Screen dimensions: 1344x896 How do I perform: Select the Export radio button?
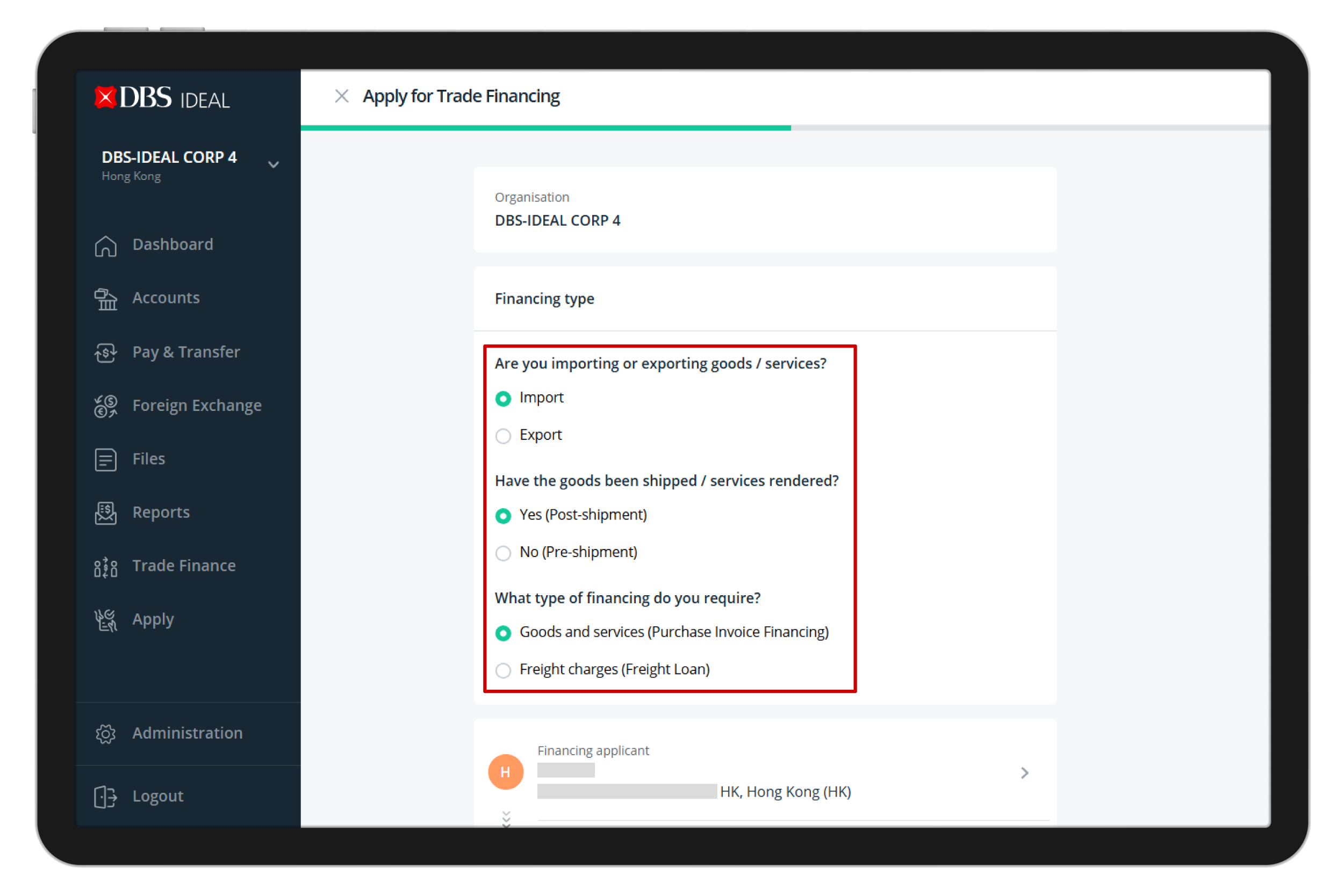click(x=503, y=436)
